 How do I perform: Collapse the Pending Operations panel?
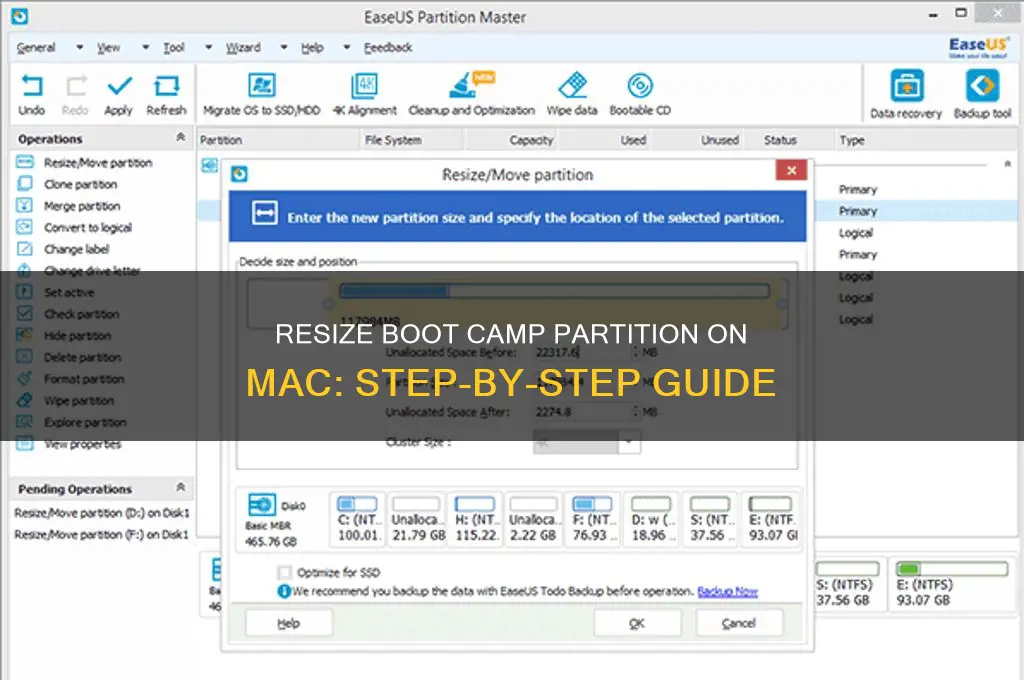[181, 487]
